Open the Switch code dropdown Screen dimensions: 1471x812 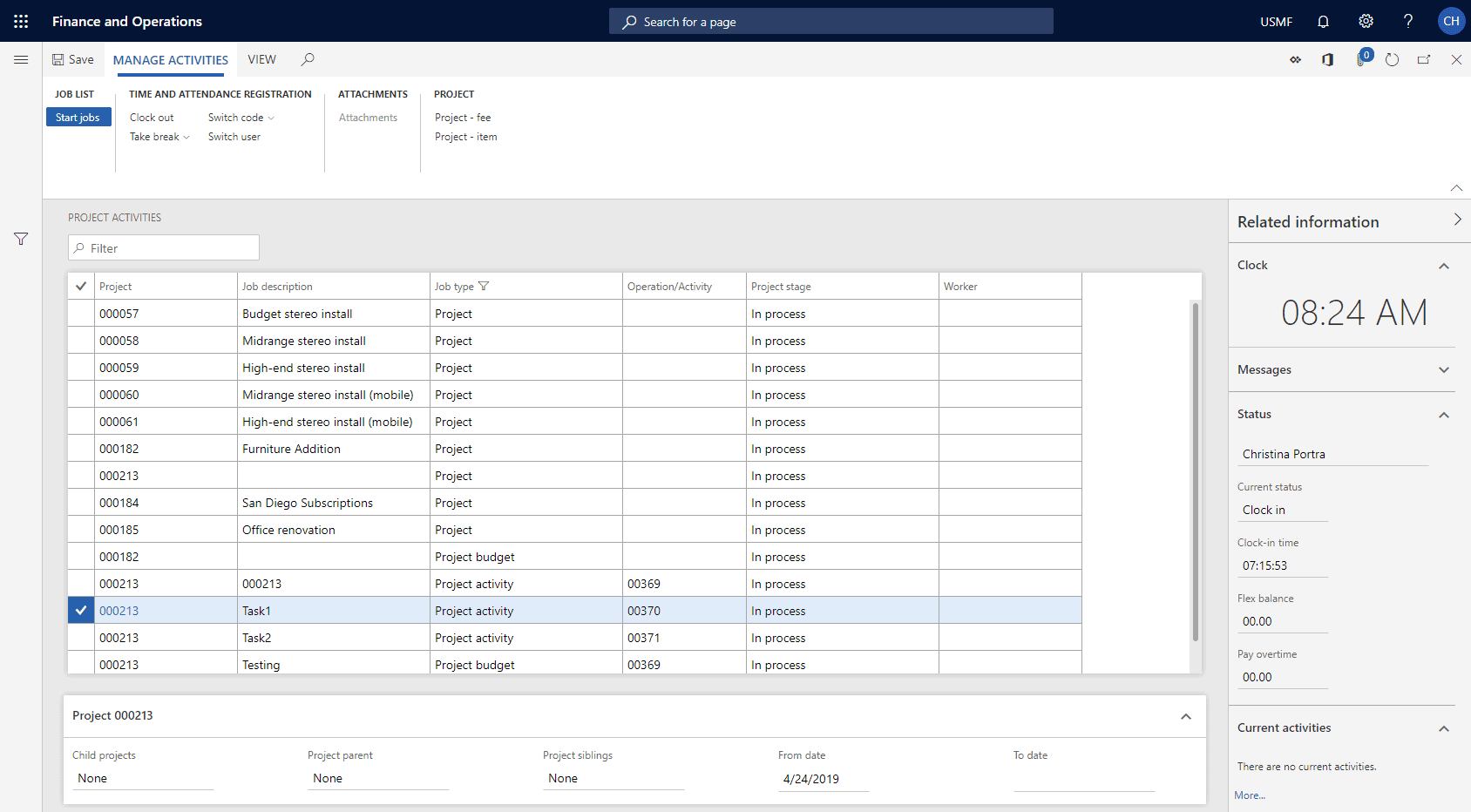(241, 117)
